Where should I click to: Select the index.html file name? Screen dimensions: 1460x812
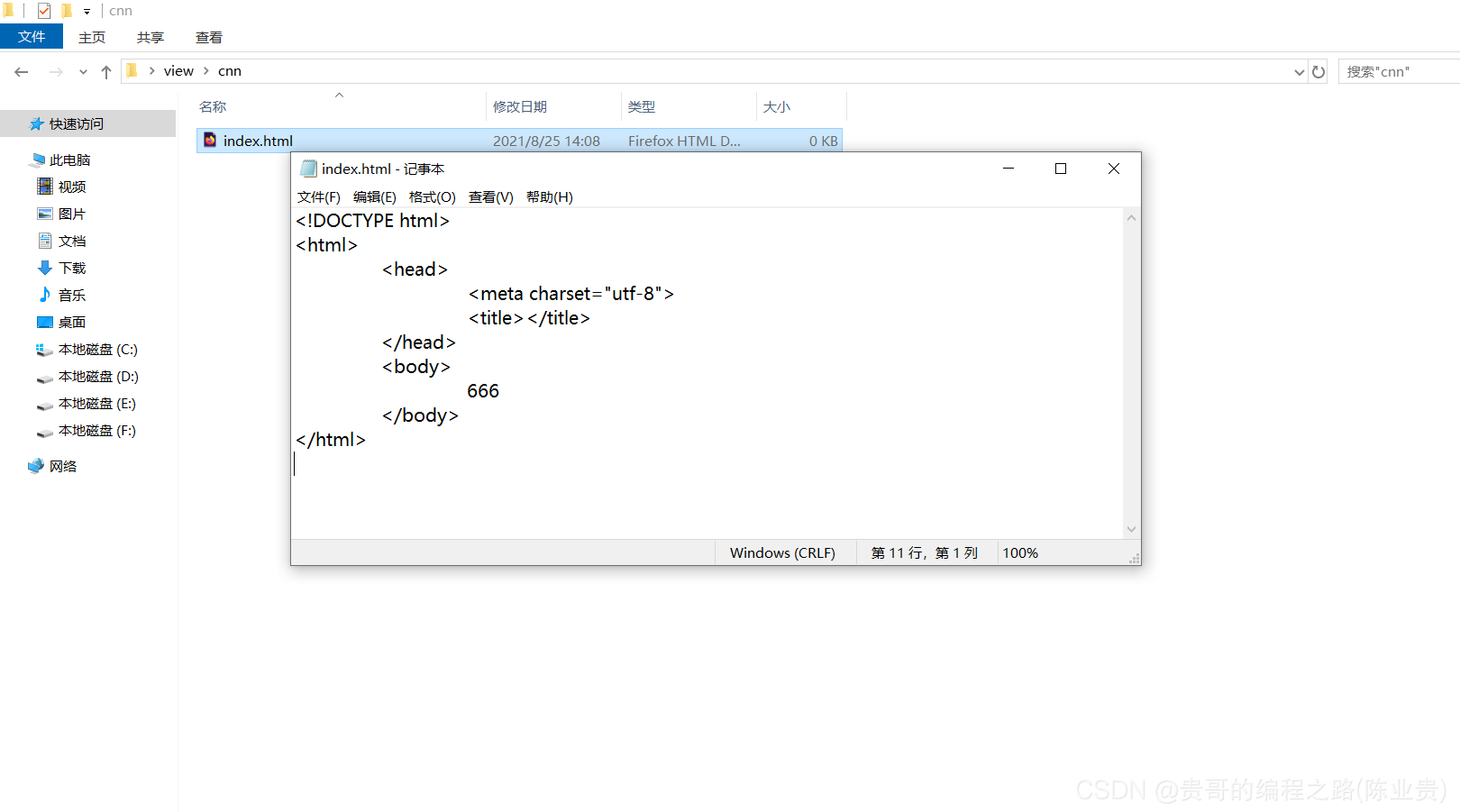pos(258,141)
